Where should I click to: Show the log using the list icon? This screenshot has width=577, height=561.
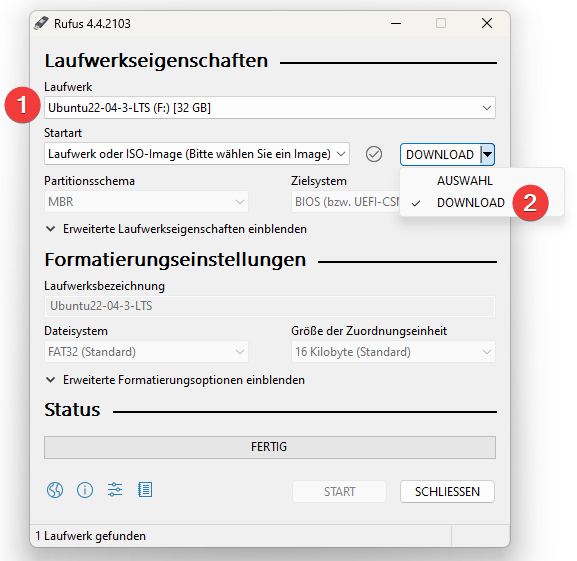pos(145,490)
